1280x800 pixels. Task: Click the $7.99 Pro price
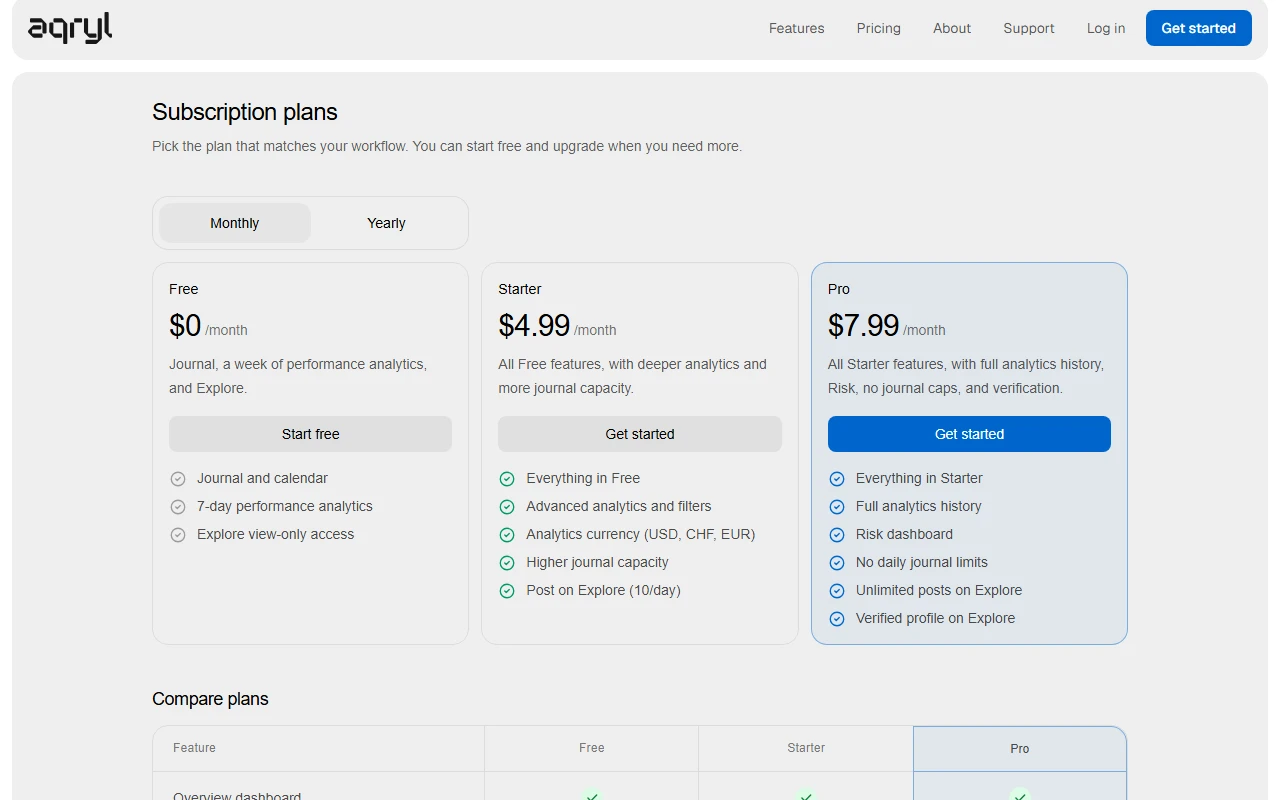click(864, 326)
